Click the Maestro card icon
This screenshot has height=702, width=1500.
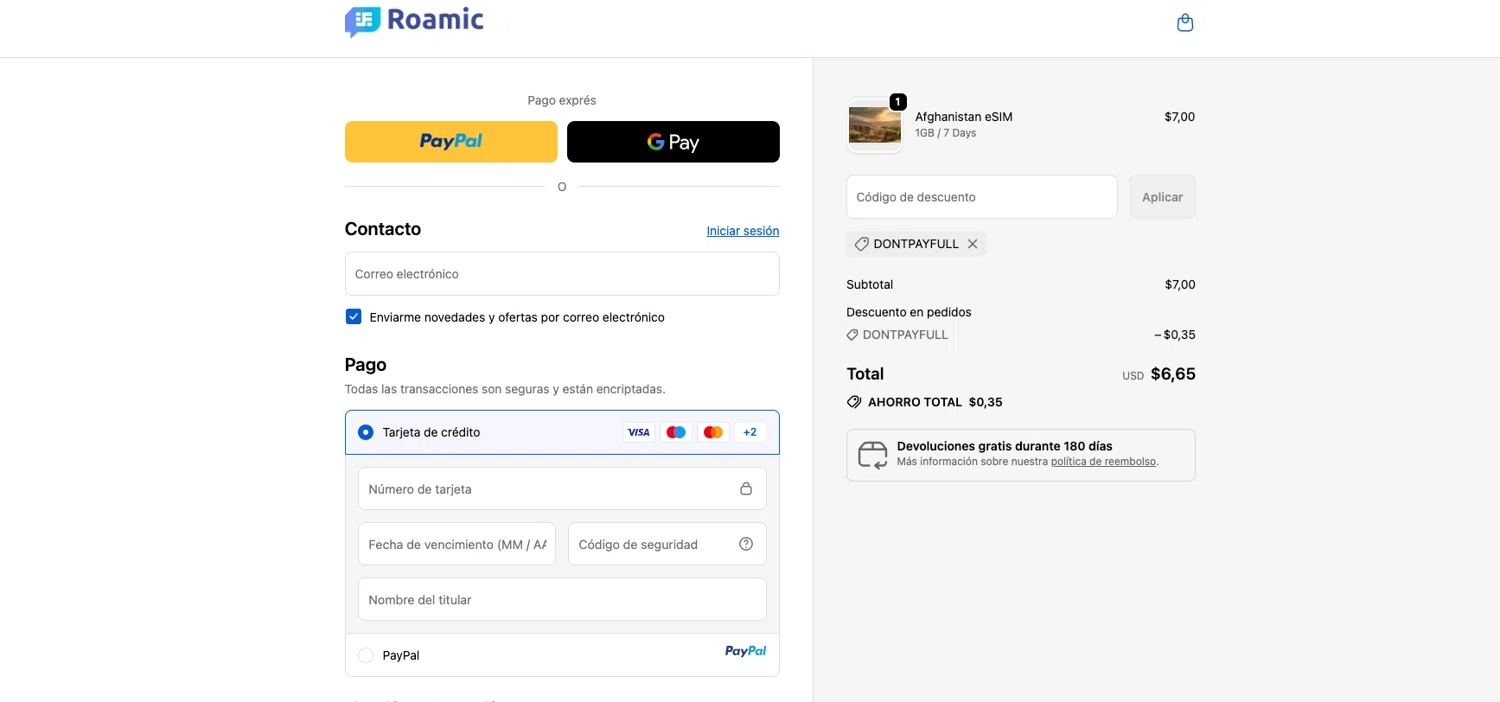pyautogui.click(x=676, y=432)
